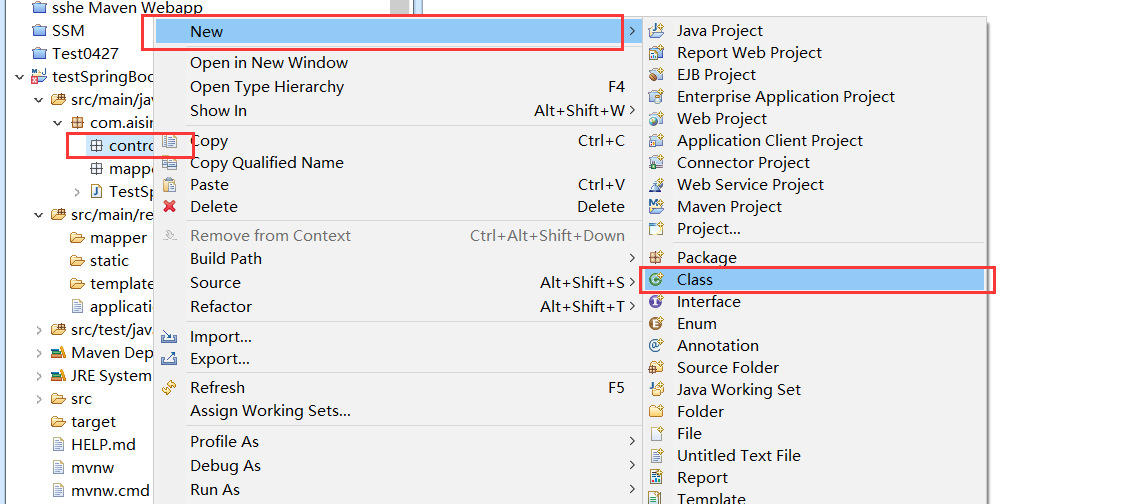Click the red Delete X icon
The image size is (1136, 504).
click(170, 206)
